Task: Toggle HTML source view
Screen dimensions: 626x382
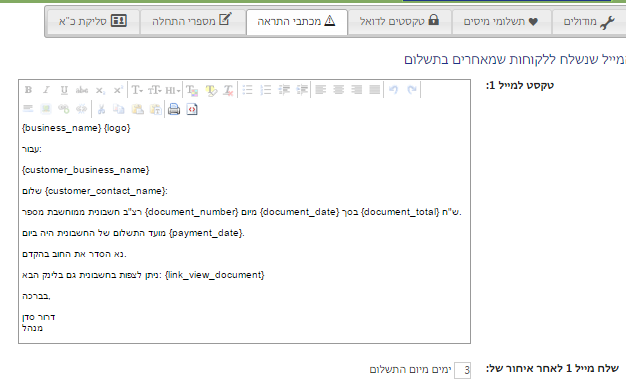Action: (192, 109)
